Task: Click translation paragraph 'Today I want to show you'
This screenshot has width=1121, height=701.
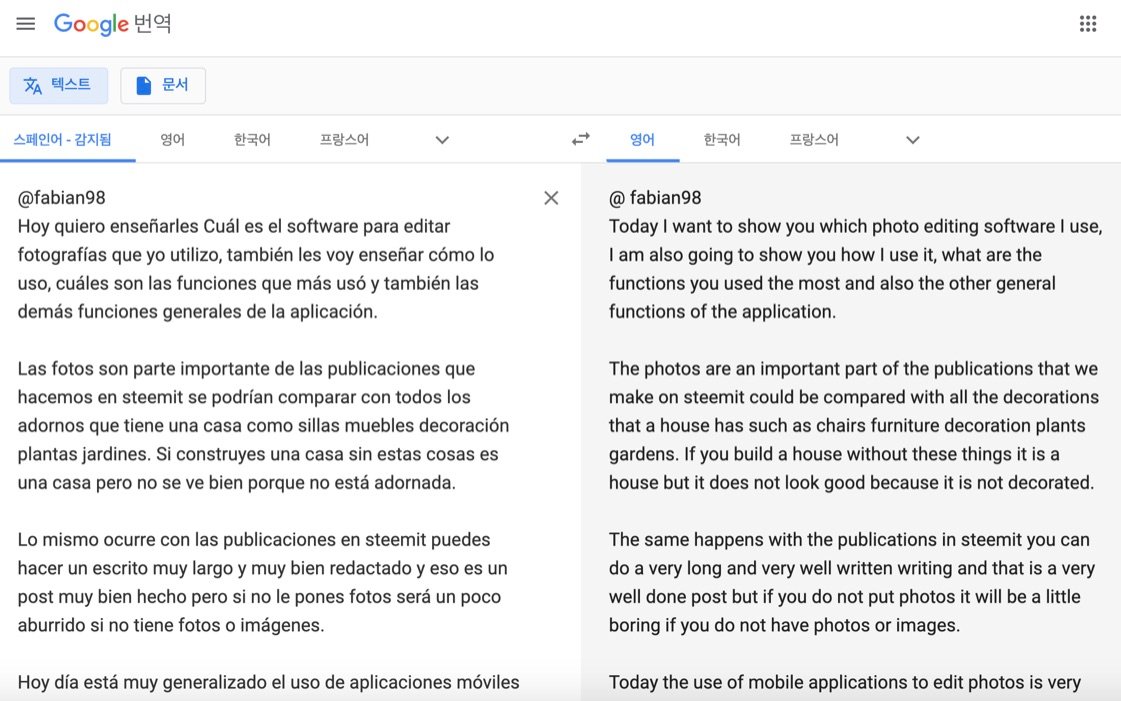Action: pyautogui.click(x=855, y=269)
